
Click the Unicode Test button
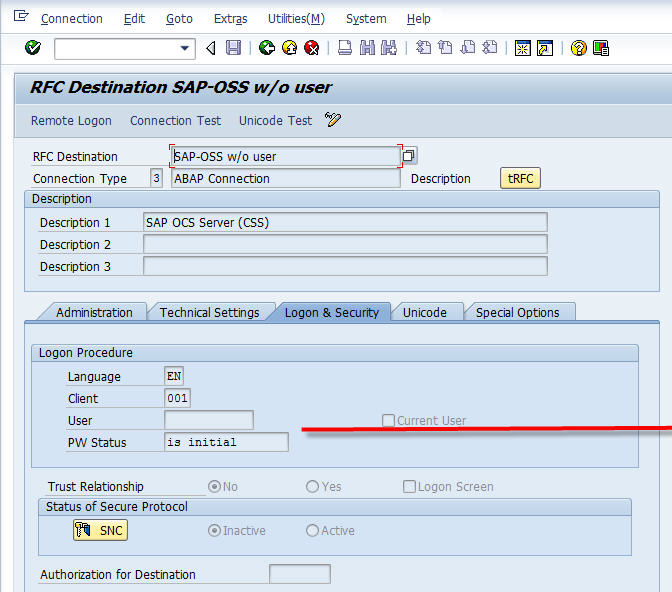tap(275, 121)
